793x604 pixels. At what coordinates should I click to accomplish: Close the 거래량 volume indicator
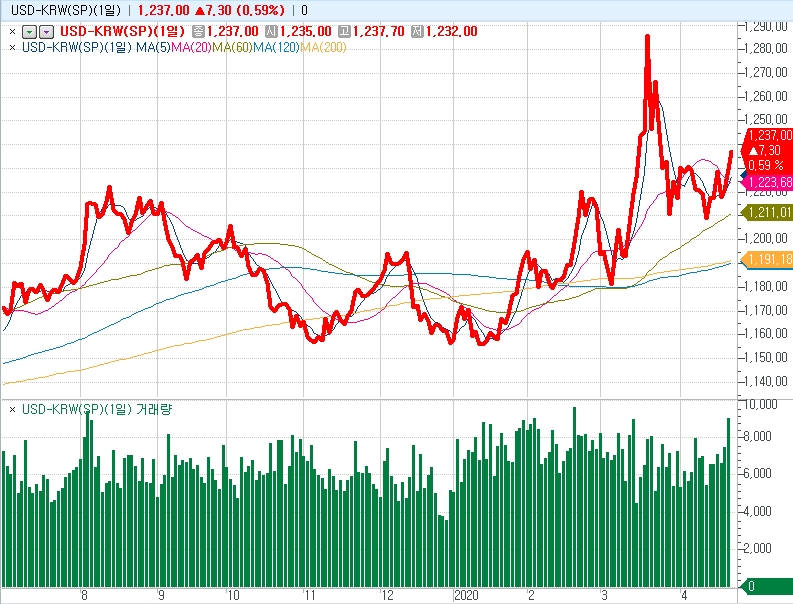tap(12, 410)
